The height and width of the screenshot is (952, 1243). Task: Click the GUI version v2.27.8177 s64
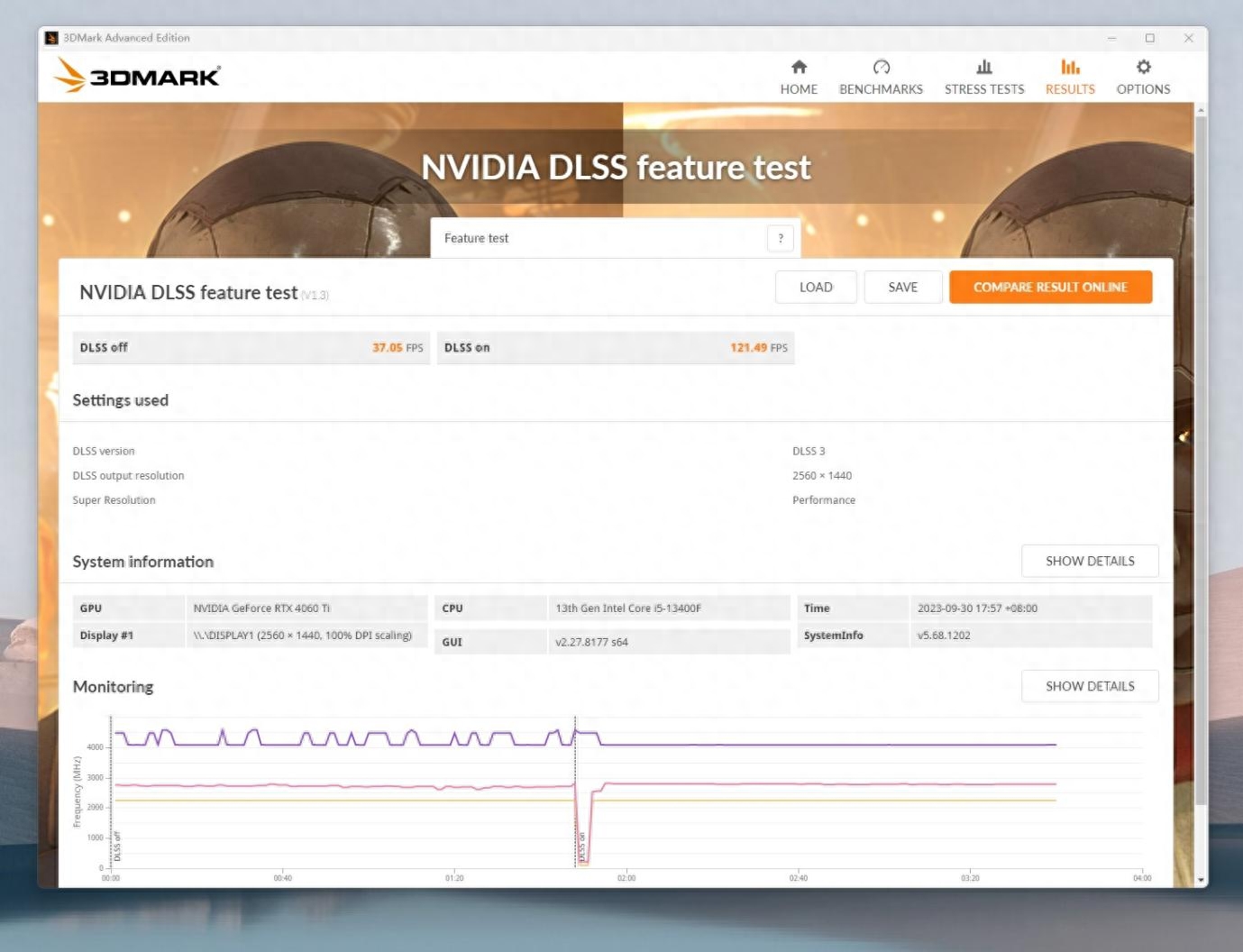(591, 642)
